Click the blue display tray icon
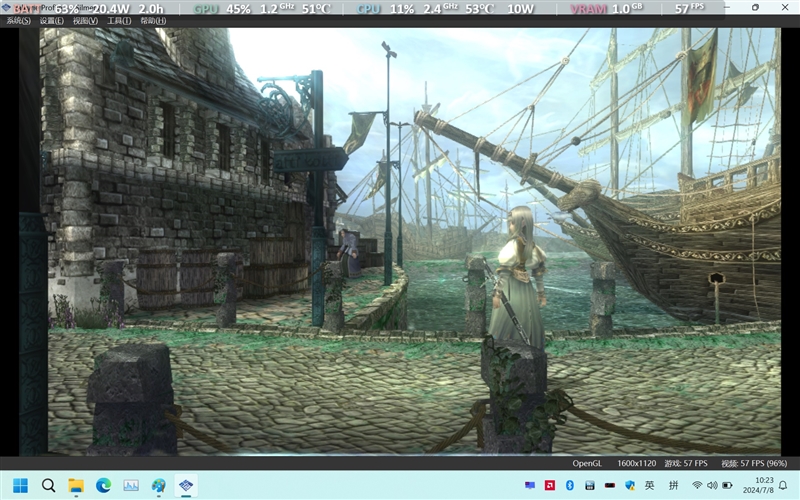Viewport: 800px width, 500px height. [x=530, y=485]
